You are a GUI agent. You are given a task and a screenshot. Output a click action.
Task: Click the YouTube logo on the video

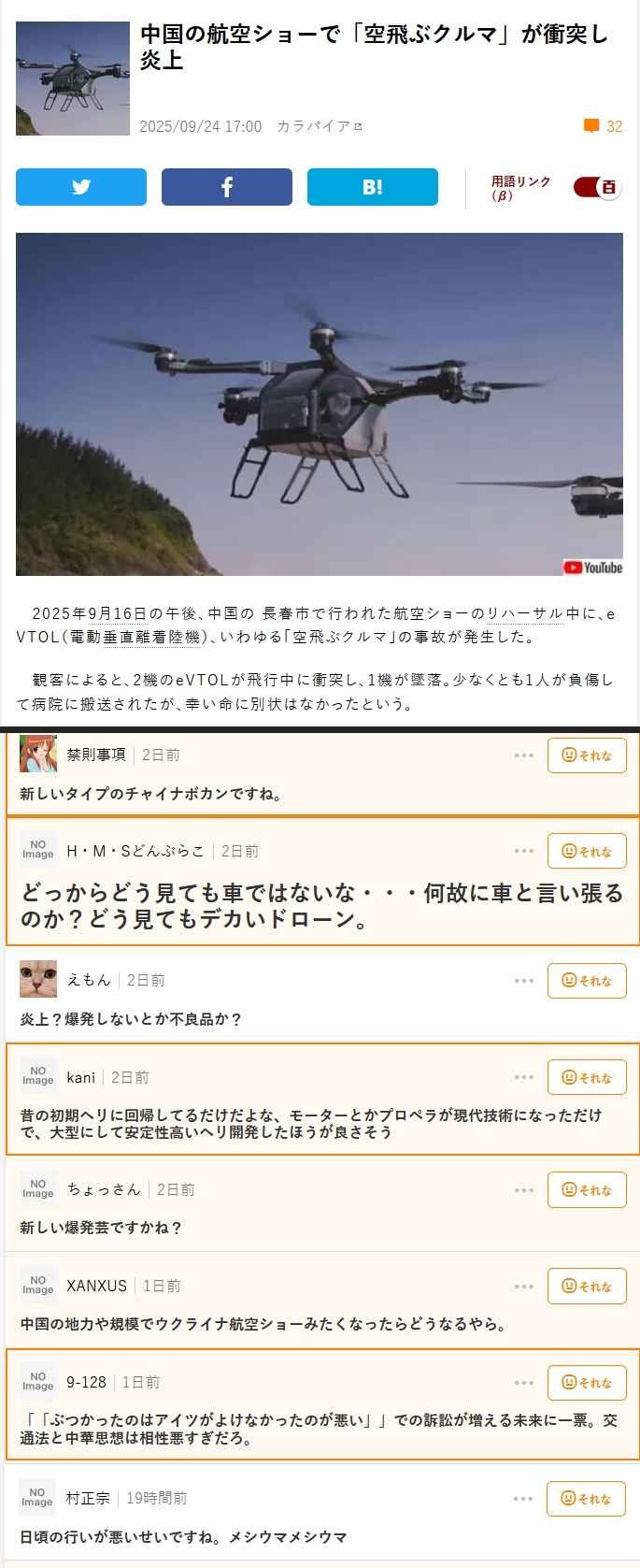coord(593,567)
